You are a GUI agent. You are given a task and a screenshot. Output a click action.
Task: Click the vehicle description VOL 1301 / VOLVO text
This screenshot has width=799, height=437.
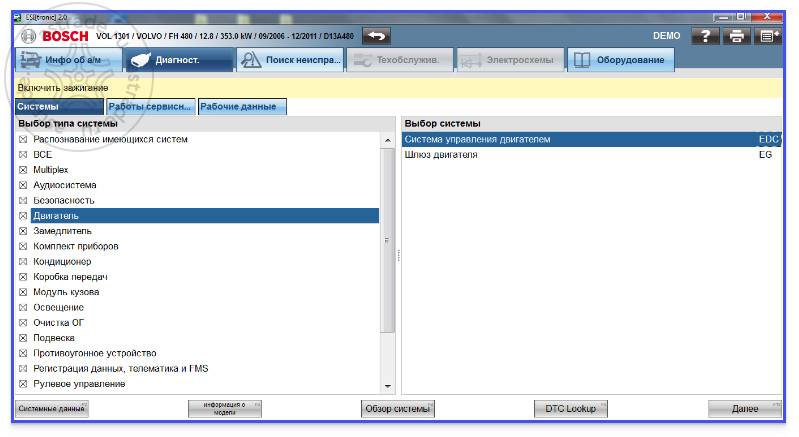pos(225,36)
